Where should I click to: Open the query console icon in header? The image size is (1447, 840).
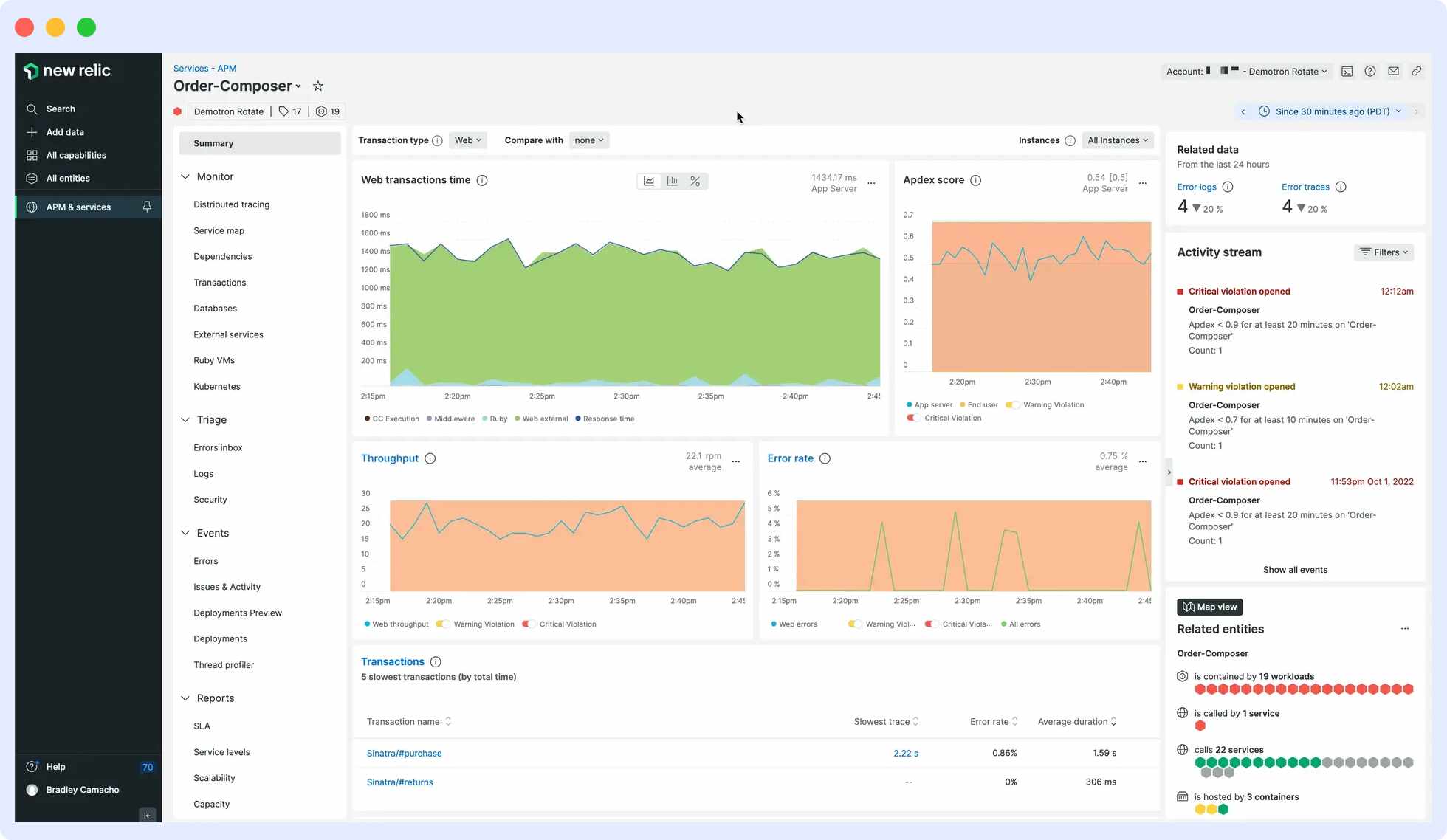click(1347, 72)
